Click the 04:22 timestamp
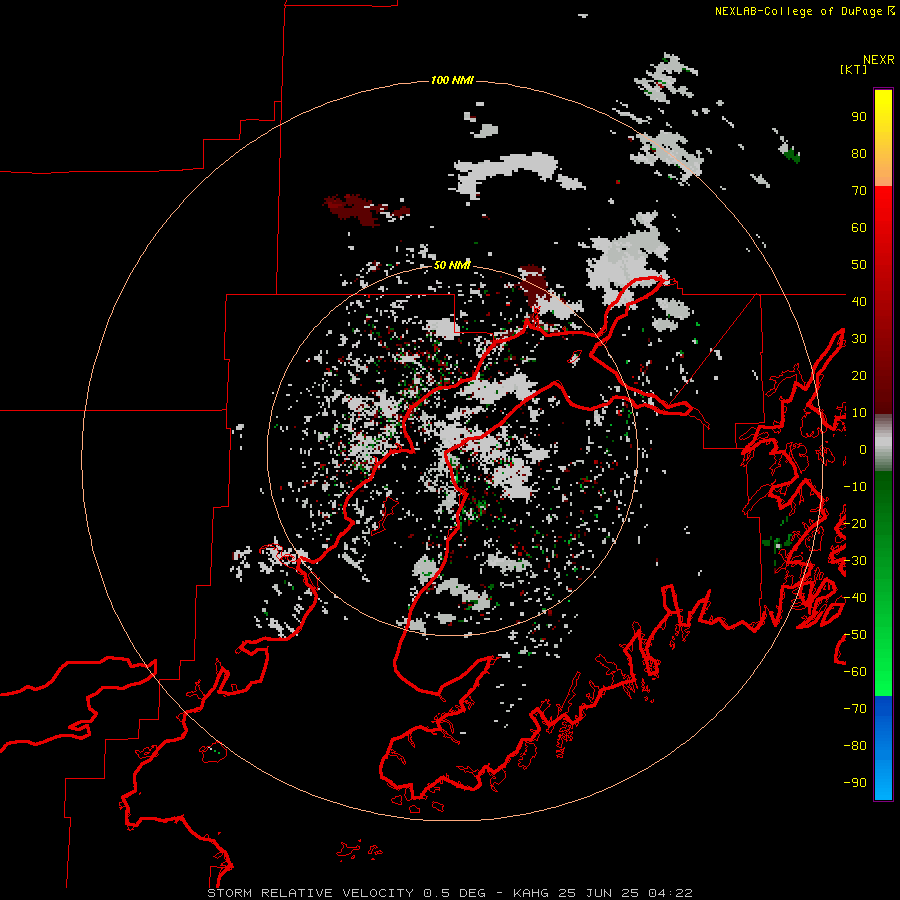 coord(670,893)
